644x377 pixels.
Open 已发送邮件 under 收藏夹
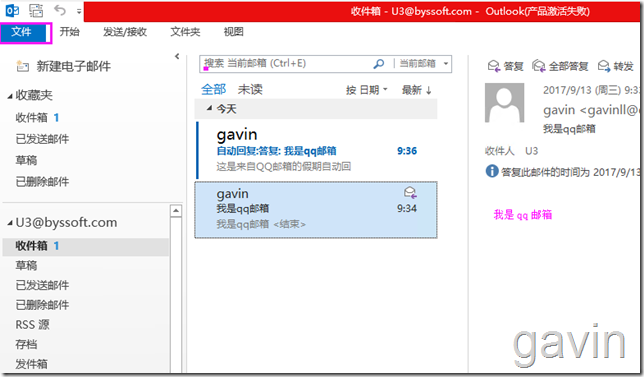[42, 139]
